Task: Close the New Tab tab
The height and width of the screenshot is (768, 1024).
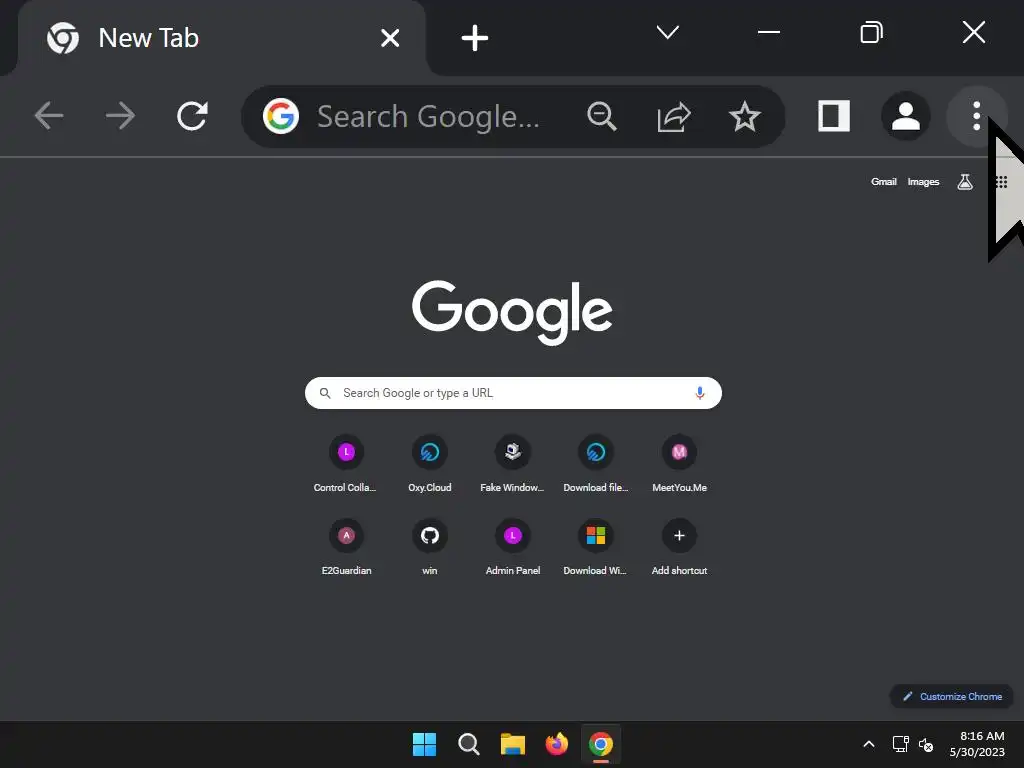Action: point(390,38)
